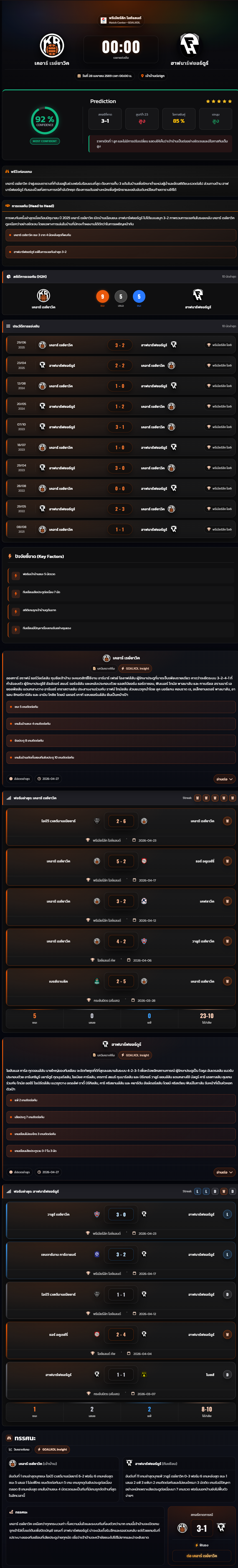Open the Iceland Premier League badge at top
The width and height of the screenshot is (238, 1568).
tap(121, 20)
